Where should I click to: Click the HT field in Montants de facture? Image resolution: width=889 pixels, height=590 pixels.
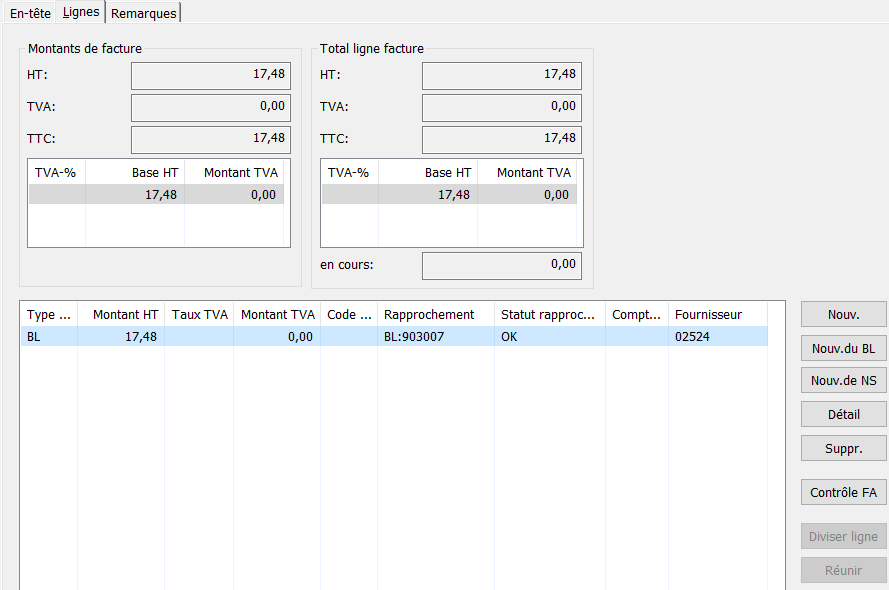211,75
